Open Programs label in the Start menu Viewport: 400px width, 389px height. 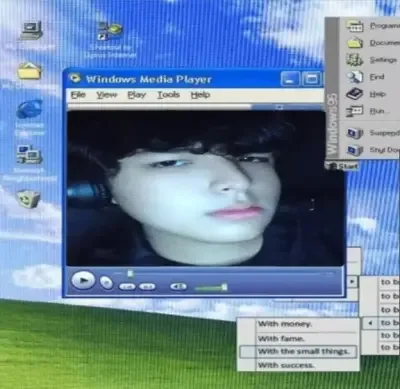pos(384,26)
